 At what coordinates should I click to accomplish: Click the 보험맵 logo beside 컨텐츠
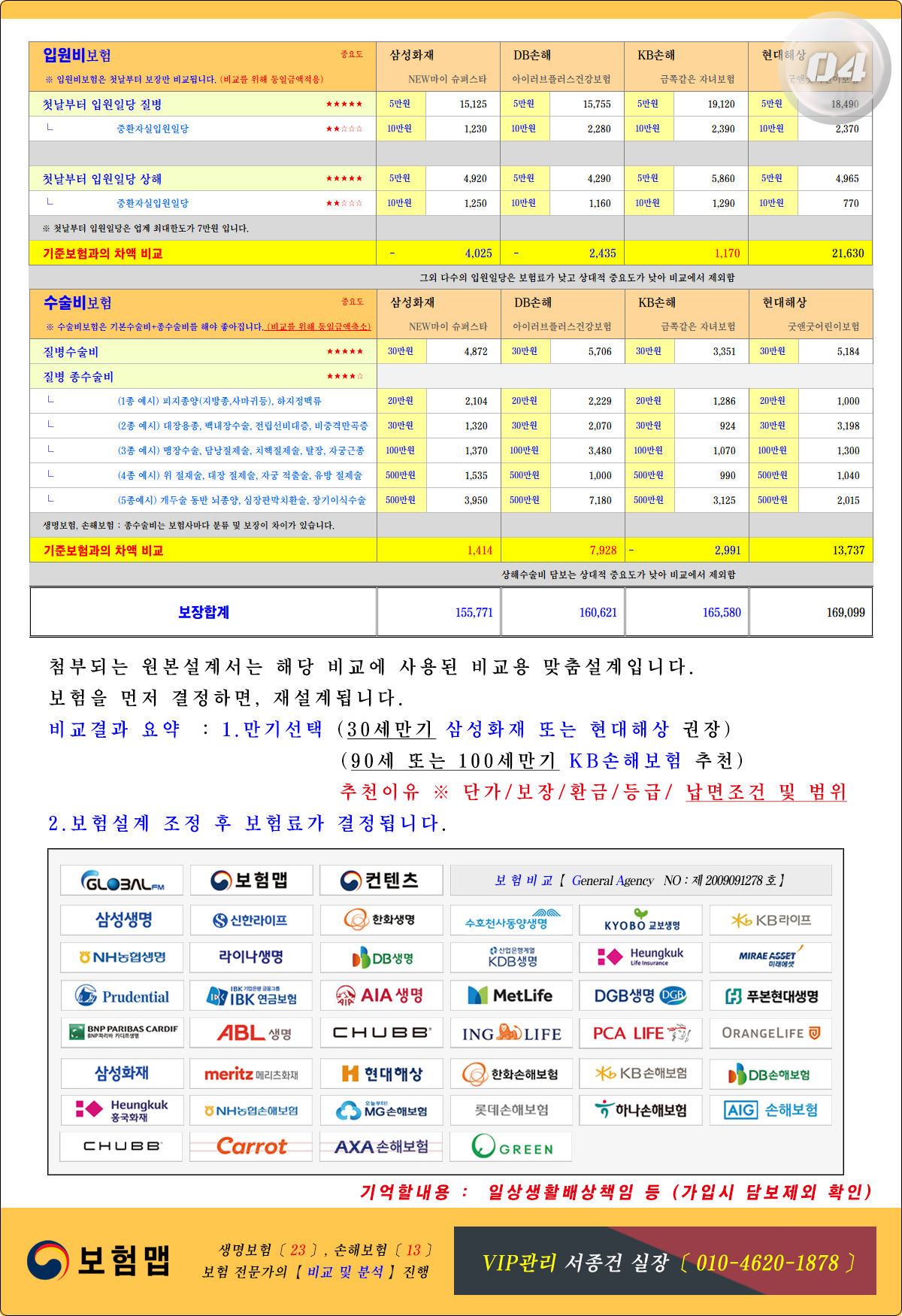[251, 881]
